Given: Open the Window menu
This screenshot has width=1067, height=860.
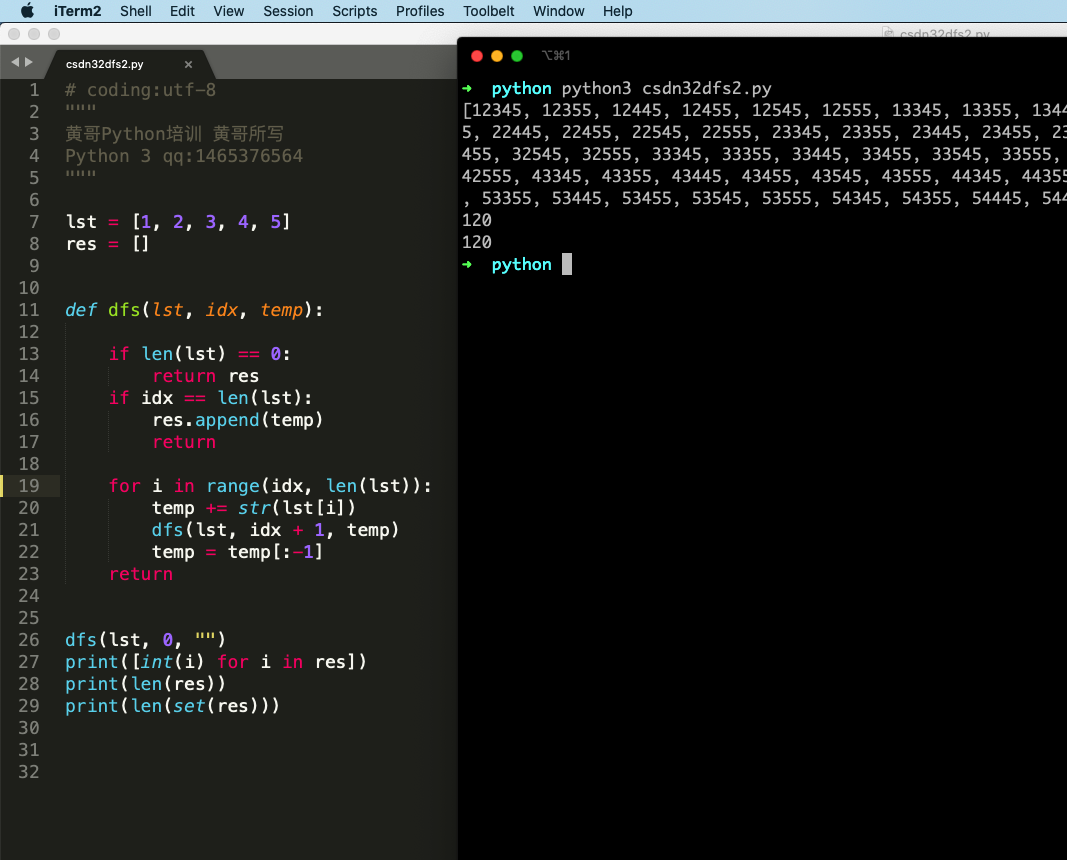Looking at the screenshot, I should pyautogui.click(x=559, y=11).
